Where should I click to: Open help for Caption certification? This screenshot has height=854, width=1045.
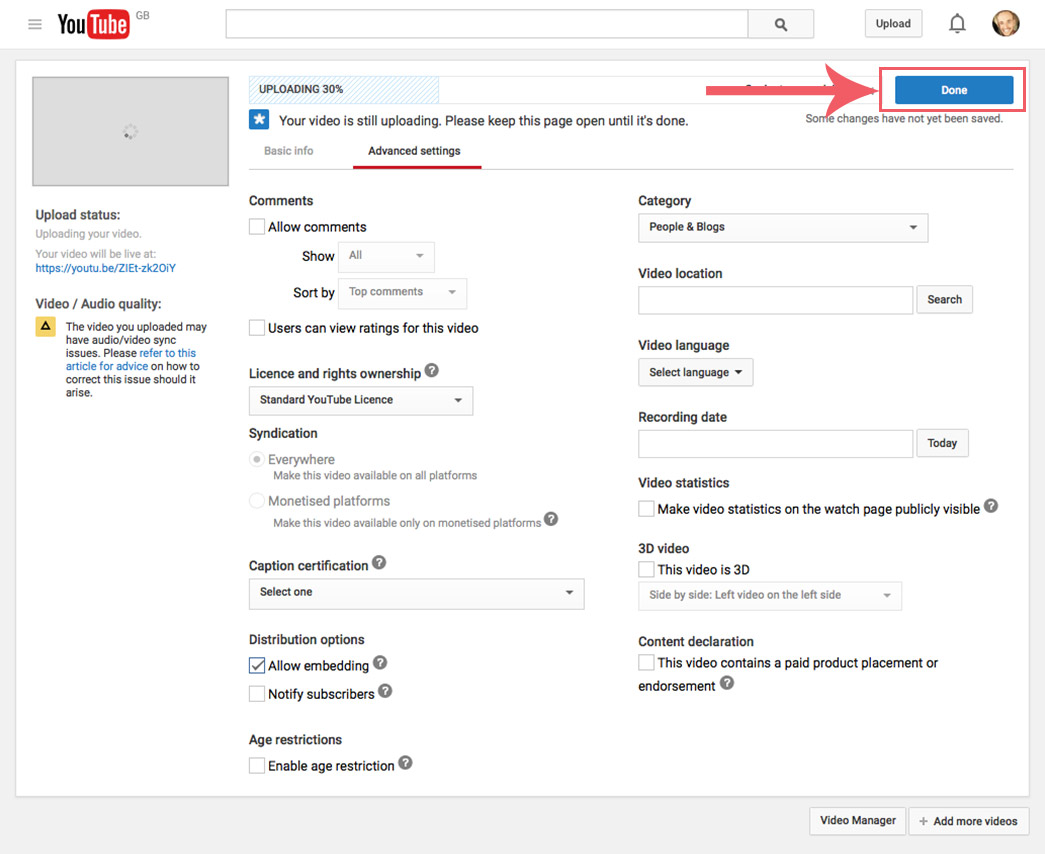(379, 562)
